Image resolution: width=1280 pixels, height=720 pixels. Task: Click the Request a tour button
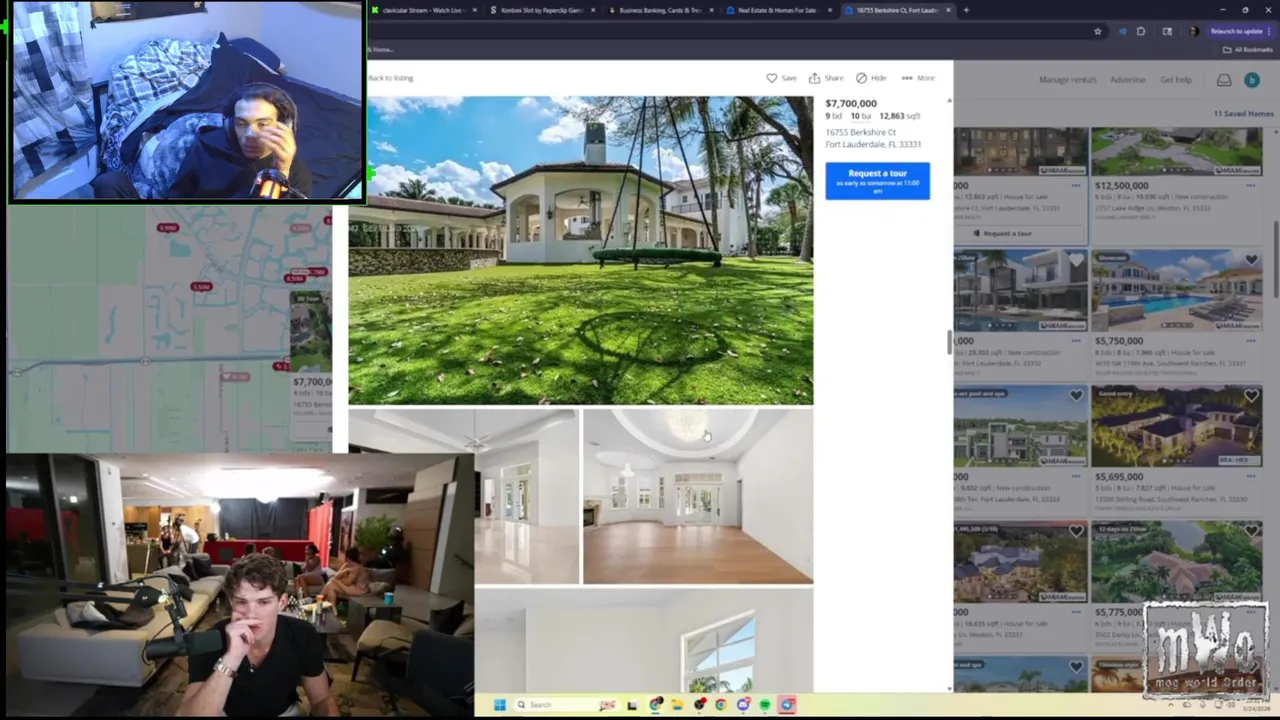coord(877,180)
